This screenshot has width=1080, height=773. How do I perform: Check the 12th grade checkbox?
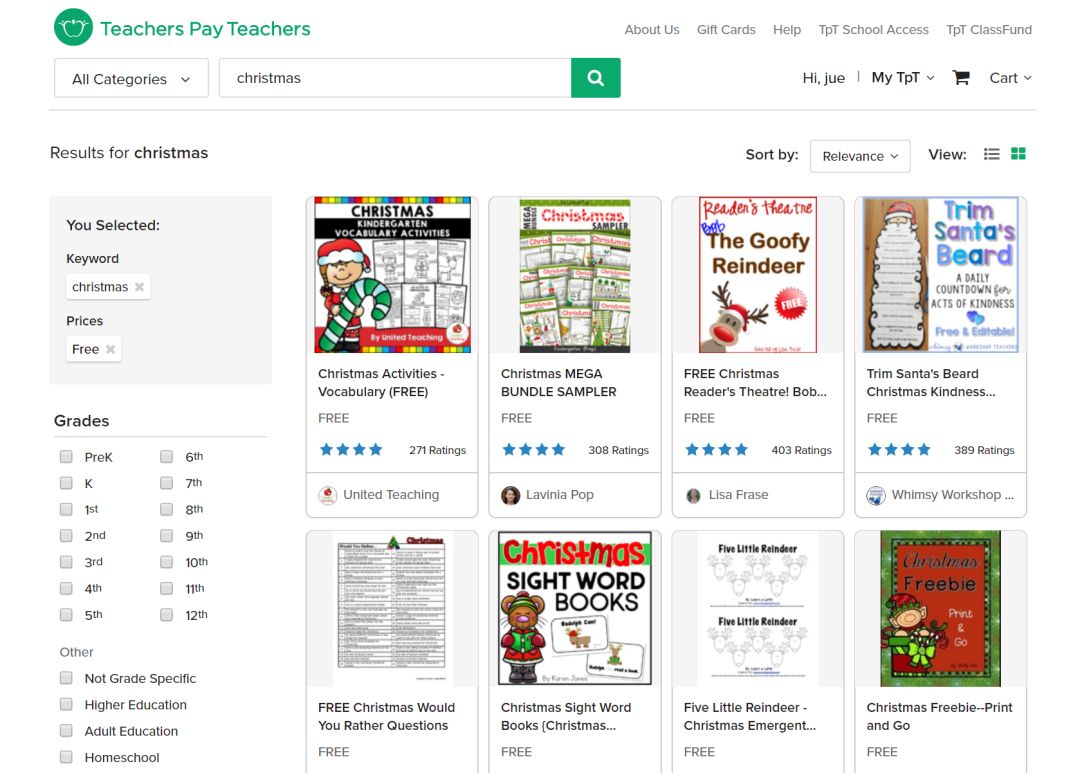pyautogui.click(x=167, y=615)
